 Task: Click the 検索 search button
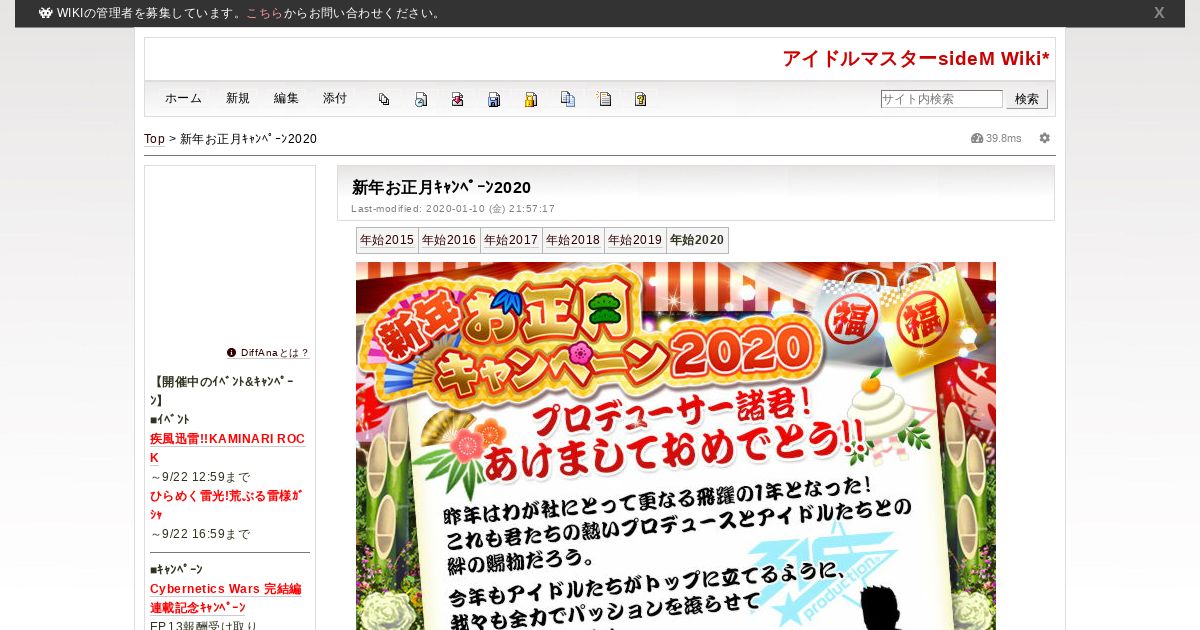[x=1027, y=99]
